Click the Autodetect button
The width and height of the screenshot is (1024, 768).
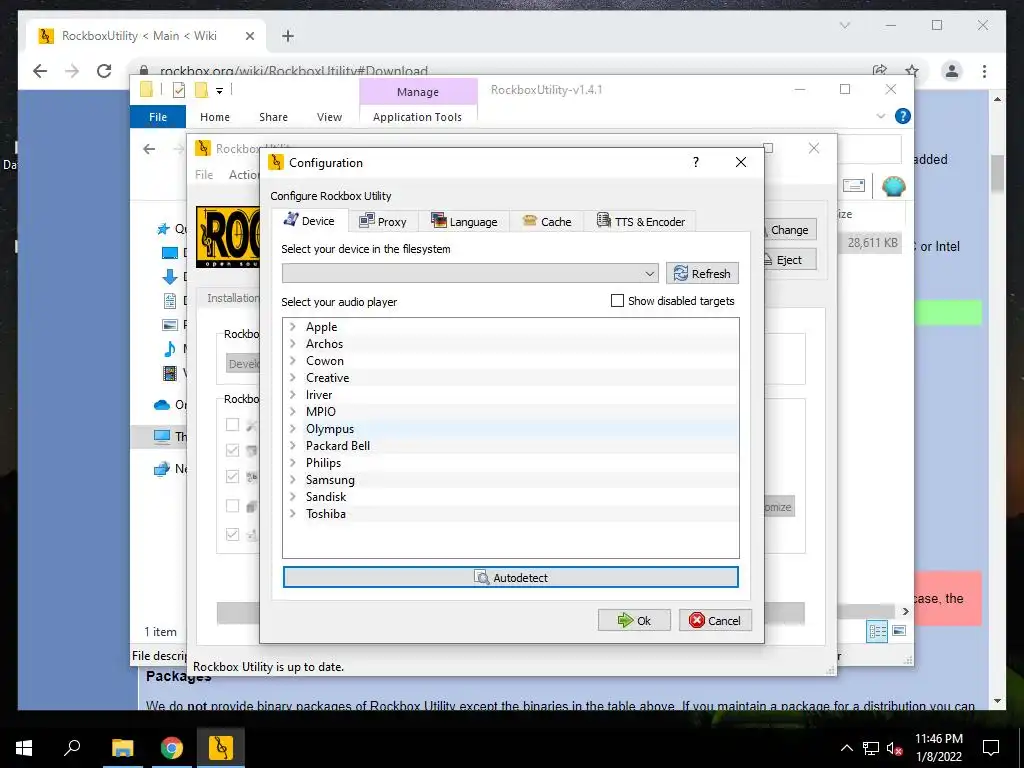pos(511,577)
